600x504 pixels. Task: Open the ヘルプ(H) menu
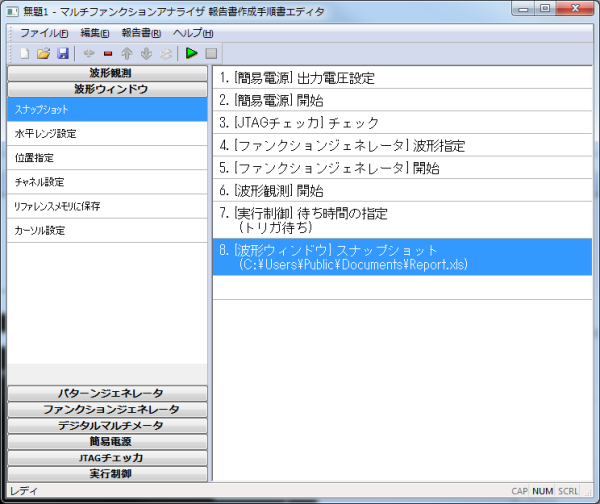(x=193, y=33)
